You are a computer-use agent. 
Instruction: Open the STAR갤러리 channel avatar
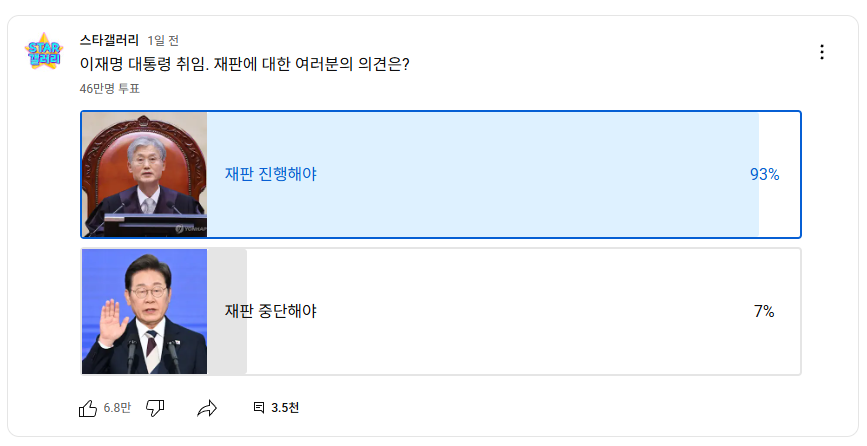pyautogui.click(x=44, y=51)
